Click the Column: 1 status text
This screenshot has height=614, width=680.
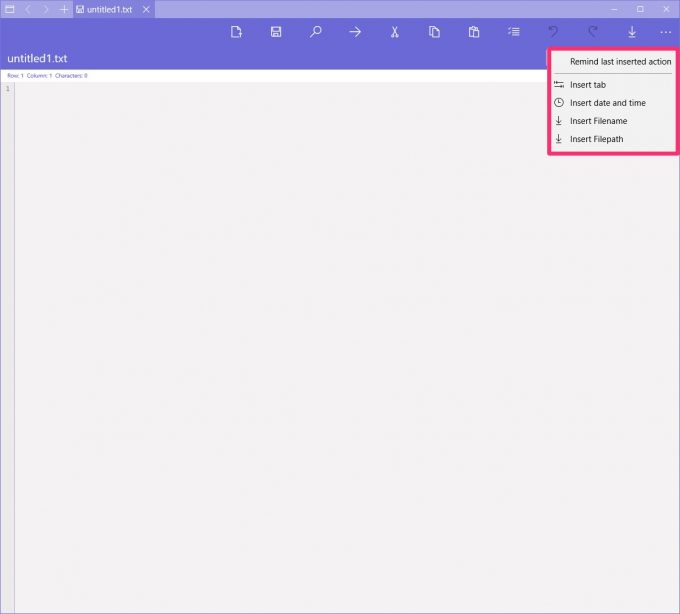coord(39,75)
